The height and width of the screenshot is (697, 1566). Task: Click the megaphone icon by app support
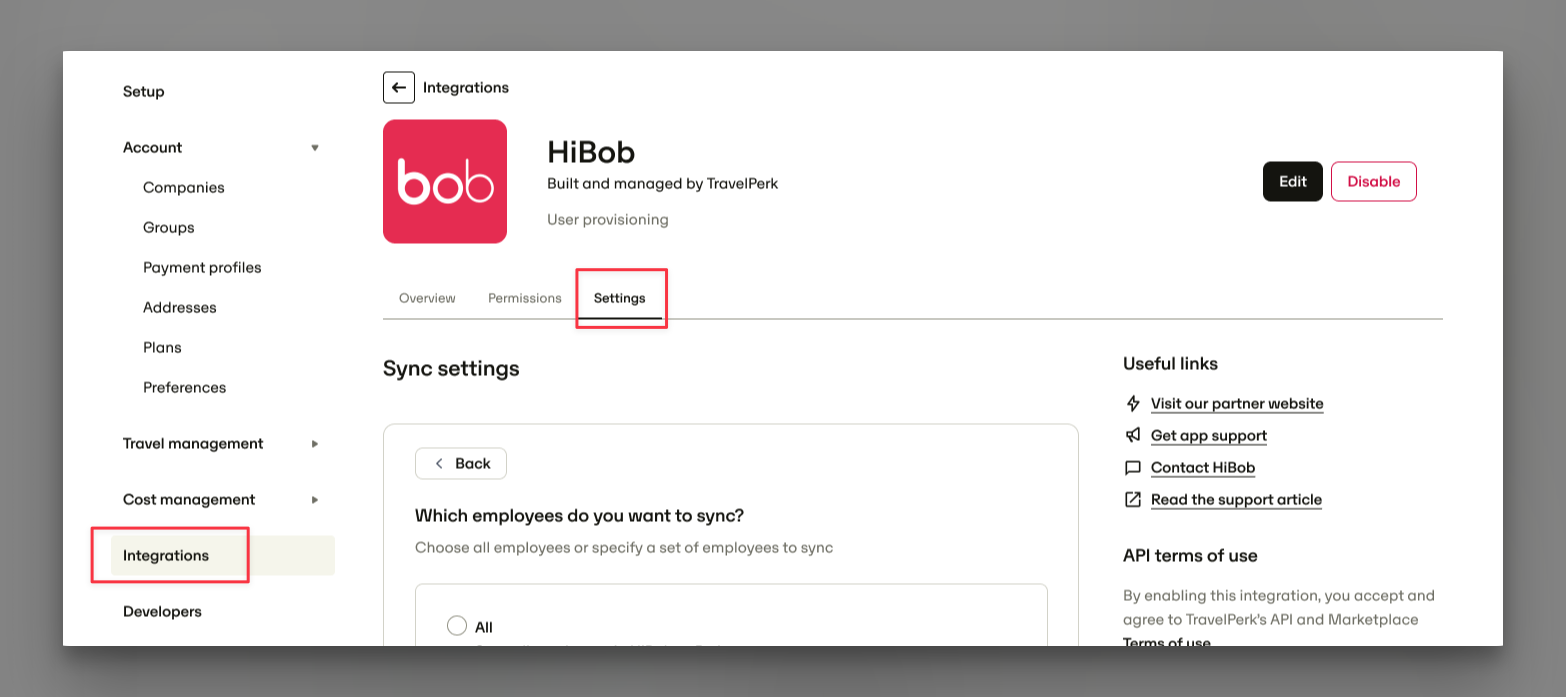[x=1133, y=436]
